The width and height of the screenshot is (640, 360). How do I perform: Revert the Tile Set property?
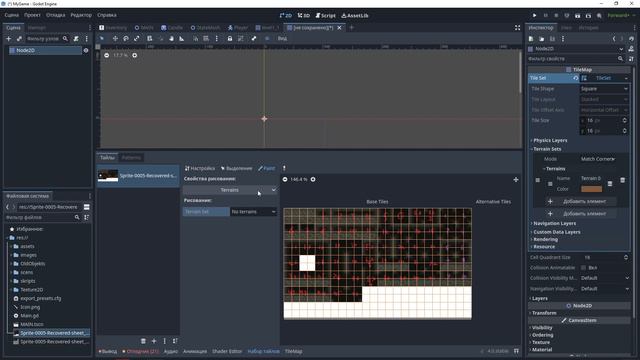576,78
